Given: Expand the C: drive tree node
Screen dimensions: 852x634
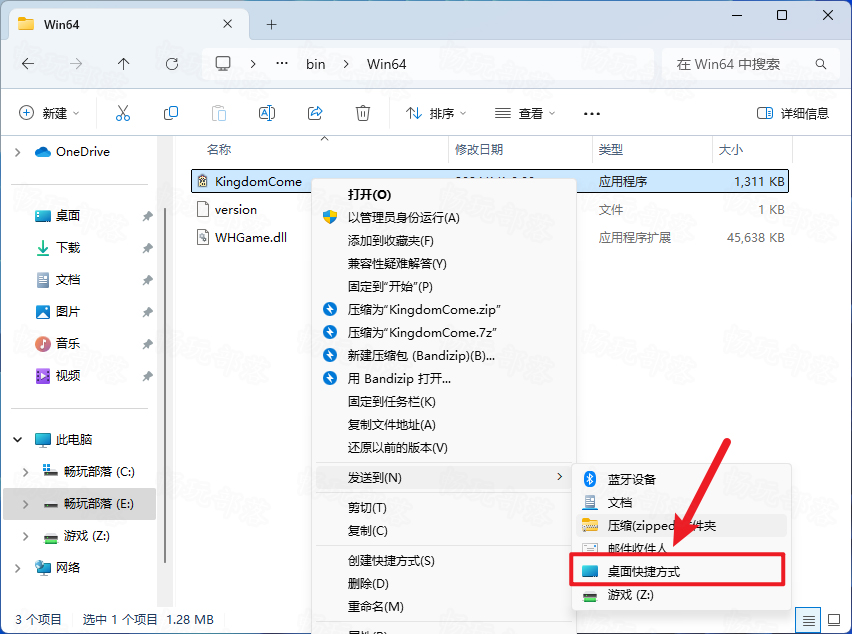Looking at the screenshot, I should [26, 472].
